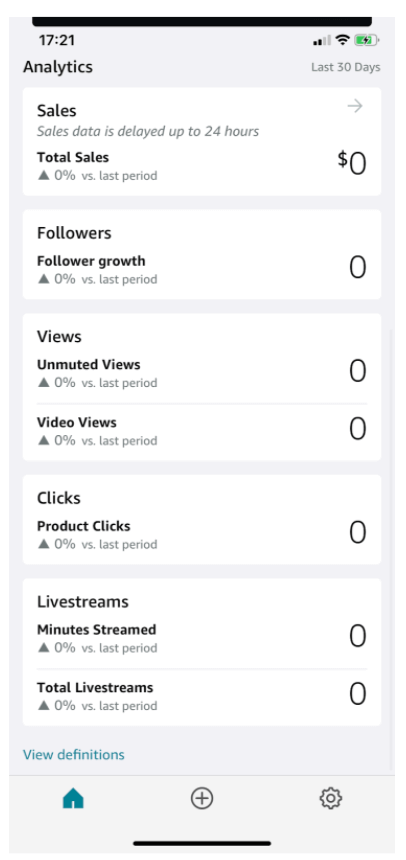Tap the plus circle create icon
Image resolution: width=406 pixels, height=860 pixels.
click(x=202, y=798)
